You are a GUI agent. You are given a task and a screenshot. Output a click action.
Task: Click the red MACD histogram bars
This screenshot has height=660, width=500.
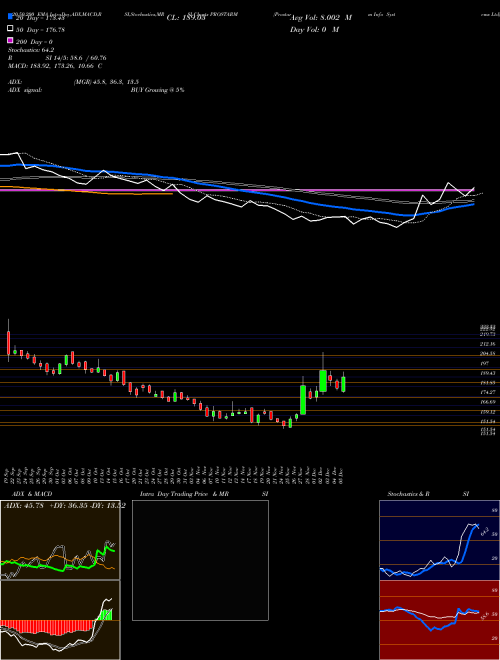pos(46,628)
